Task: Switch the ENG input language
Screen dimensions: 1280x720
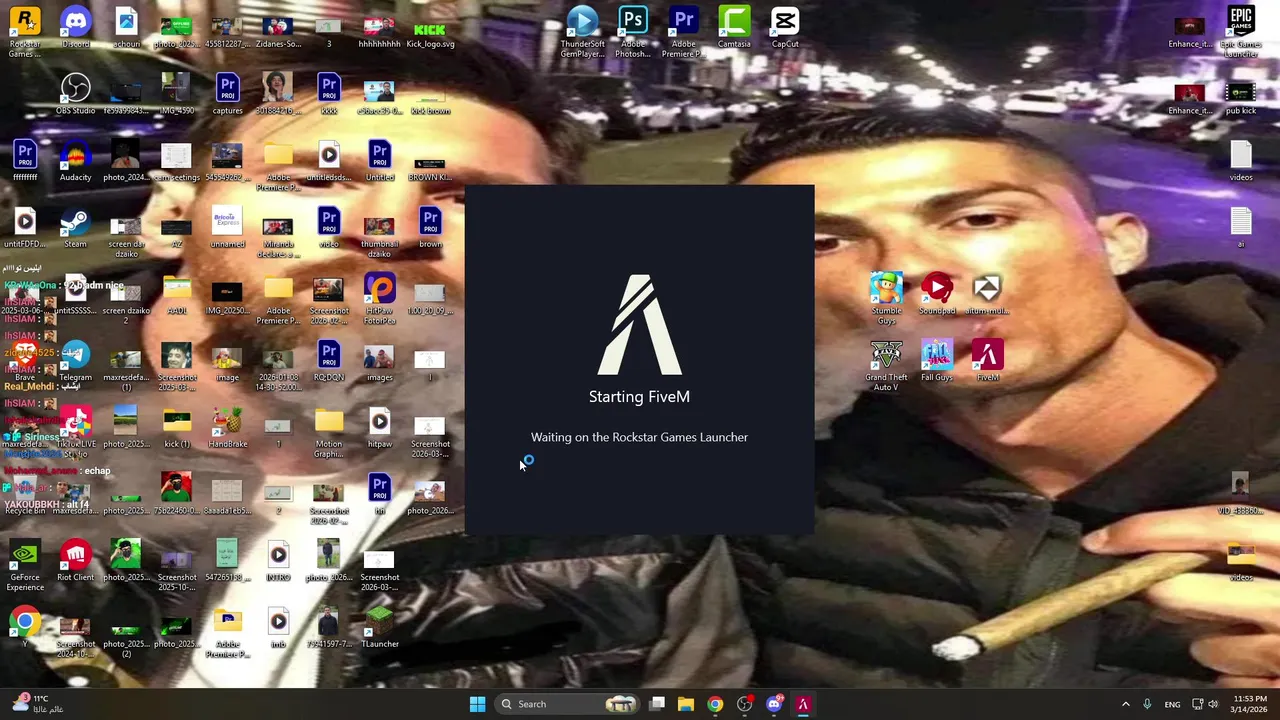Action: [1172, 704]
